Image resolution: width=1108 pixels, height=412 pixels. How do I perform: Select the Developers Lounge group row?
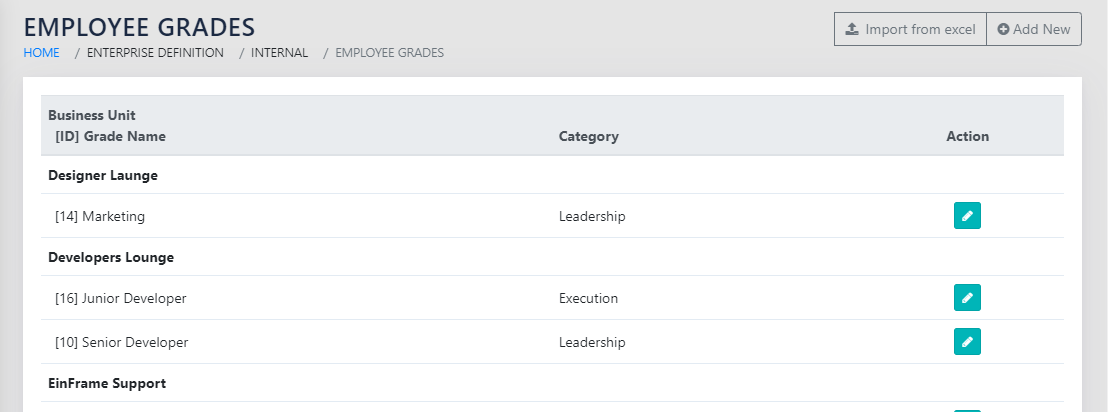point(111,257)
